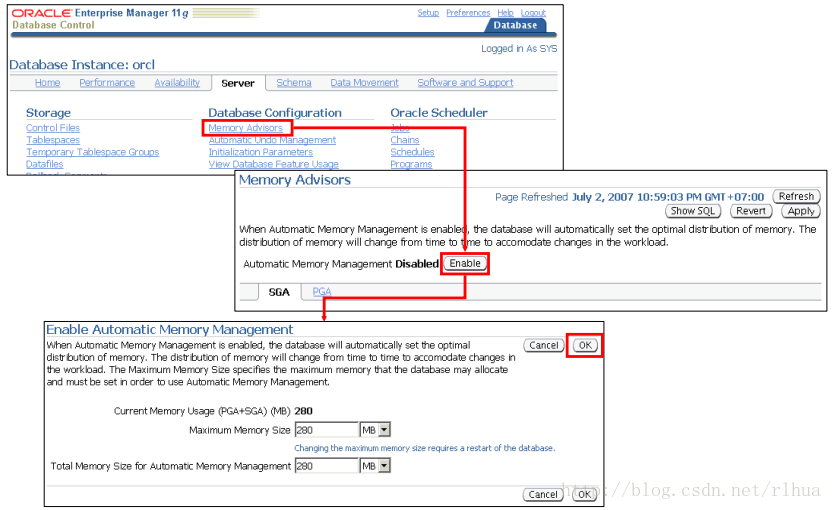
Task: Open Initialization Parameters link
Action: pyautogui.click(x=261, y=152)
